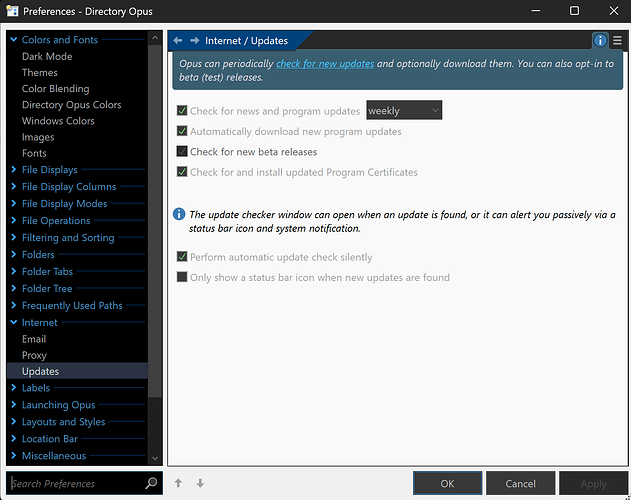This screenshot has height=500, width=631.
Task: Open the Proxy page under Internet
Action: pyautogui.click(x=34, y=355)
